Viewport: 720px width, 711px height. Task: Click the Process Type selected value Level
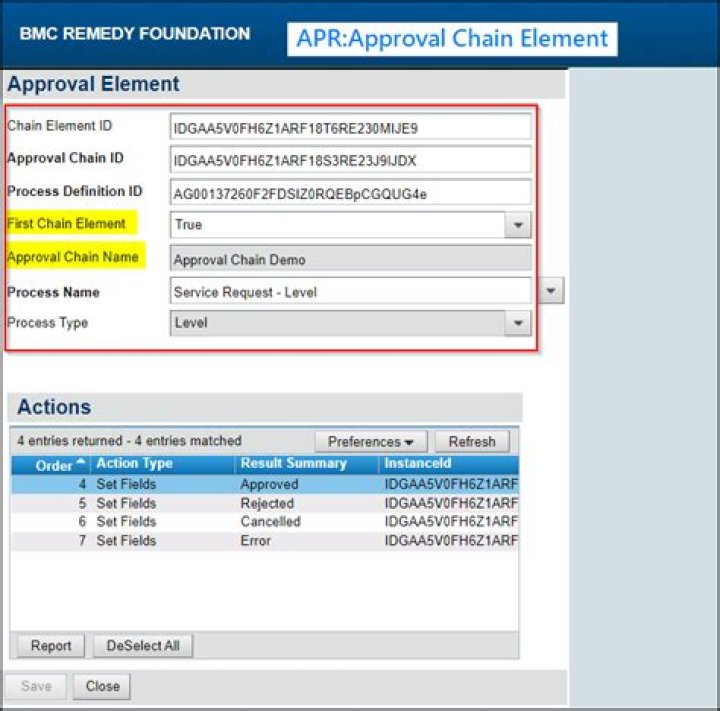[191, 322]
